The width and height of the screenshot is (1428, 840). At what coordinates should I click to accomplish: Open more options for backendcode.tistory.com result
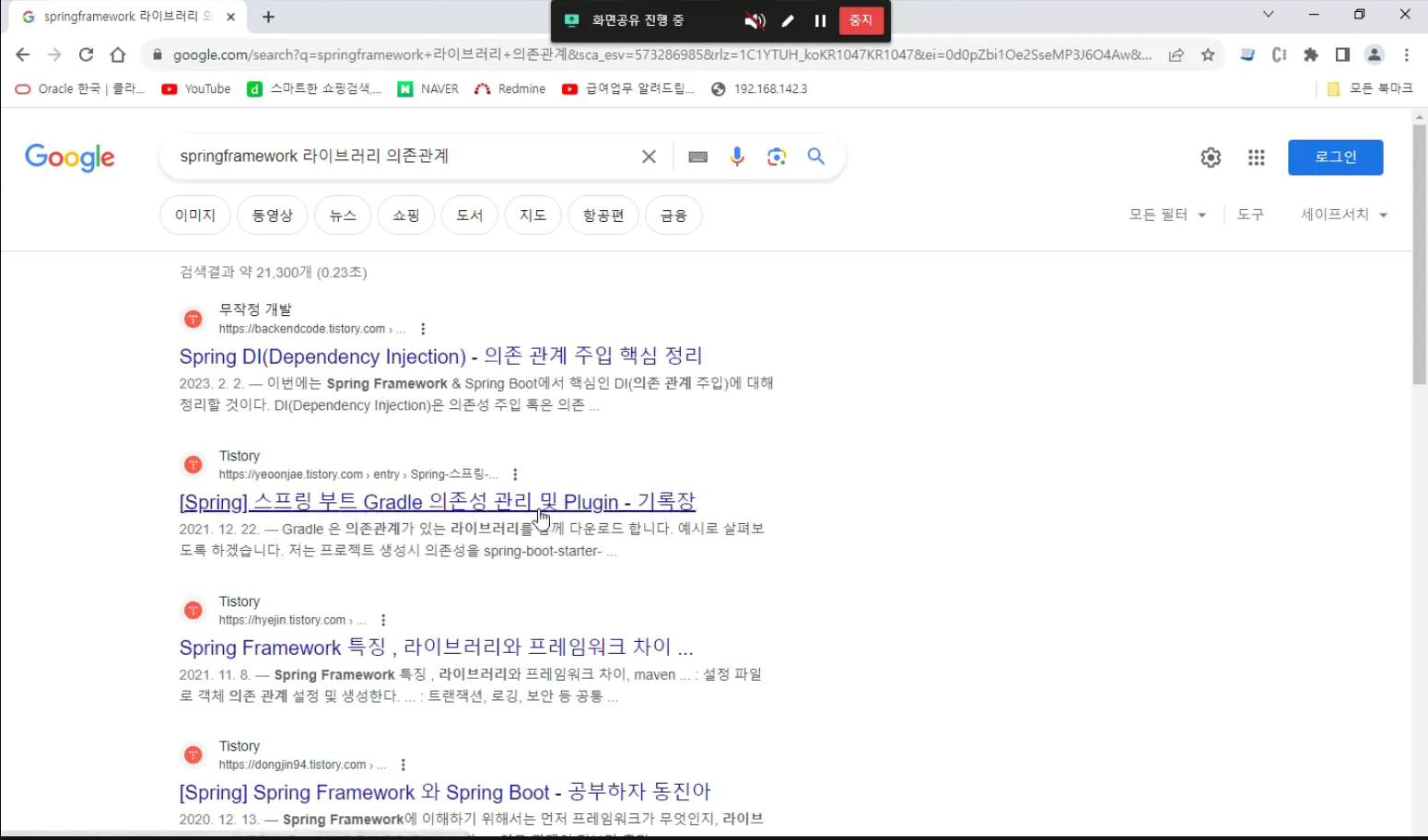423,329
